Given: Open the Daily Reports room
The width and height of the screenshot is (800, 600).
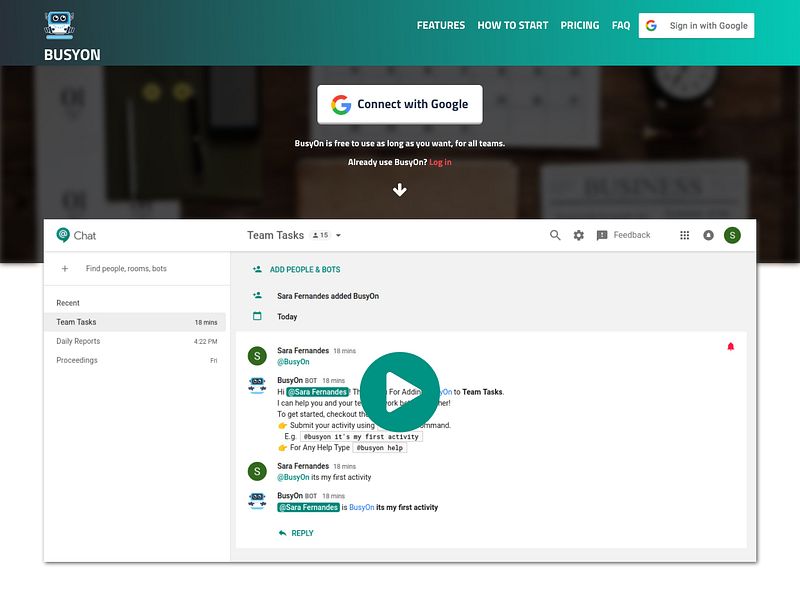Looking at the screenshot, I should pos(135,341).
